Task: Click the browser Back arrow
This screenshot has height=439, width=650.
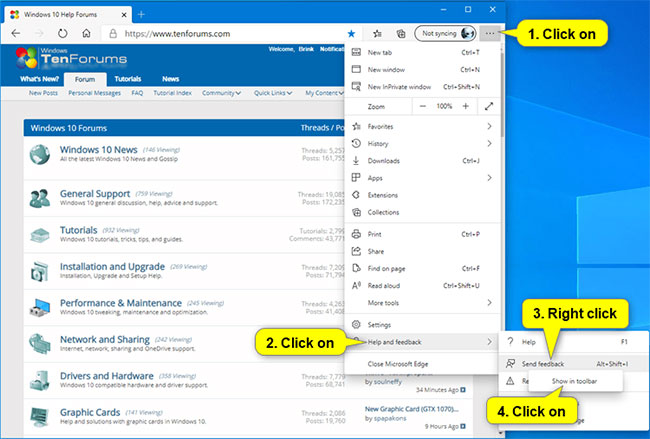Action: click(x=16, y=33)
